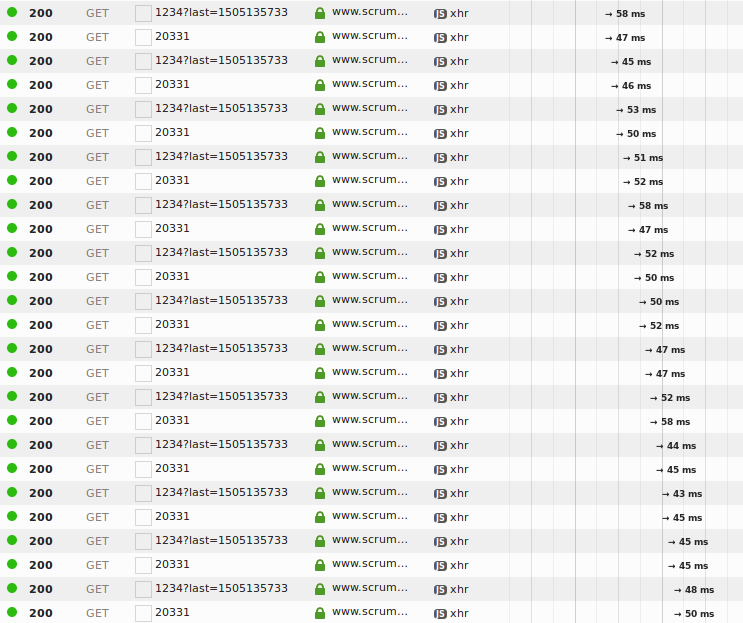Select the 1234?last=1505135733 file in the 43 ms row
This screenshot has height=623, width=743.
click(x=221, y=492)
